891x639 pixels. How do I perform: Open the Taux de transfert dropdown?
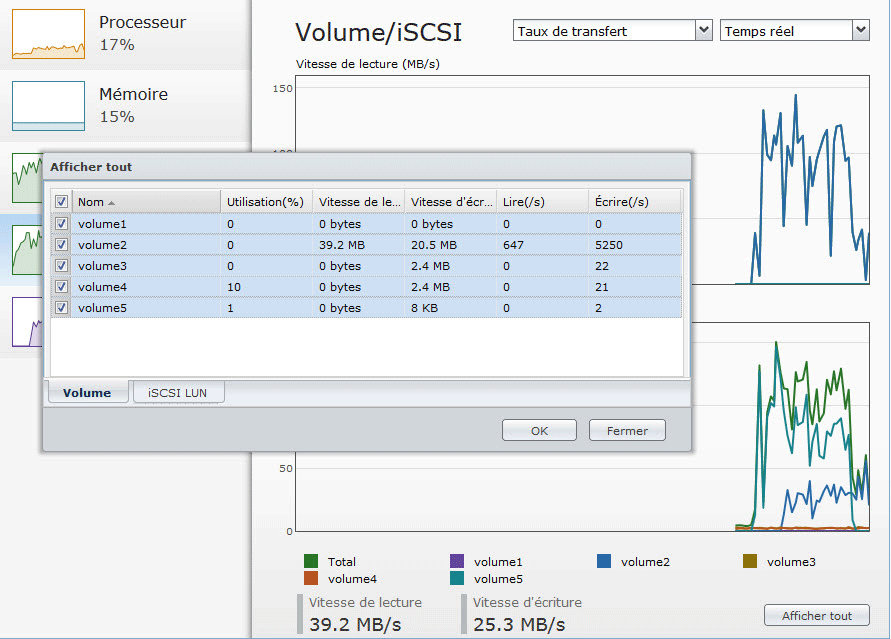pyautogui.click(x=613, y=31)
